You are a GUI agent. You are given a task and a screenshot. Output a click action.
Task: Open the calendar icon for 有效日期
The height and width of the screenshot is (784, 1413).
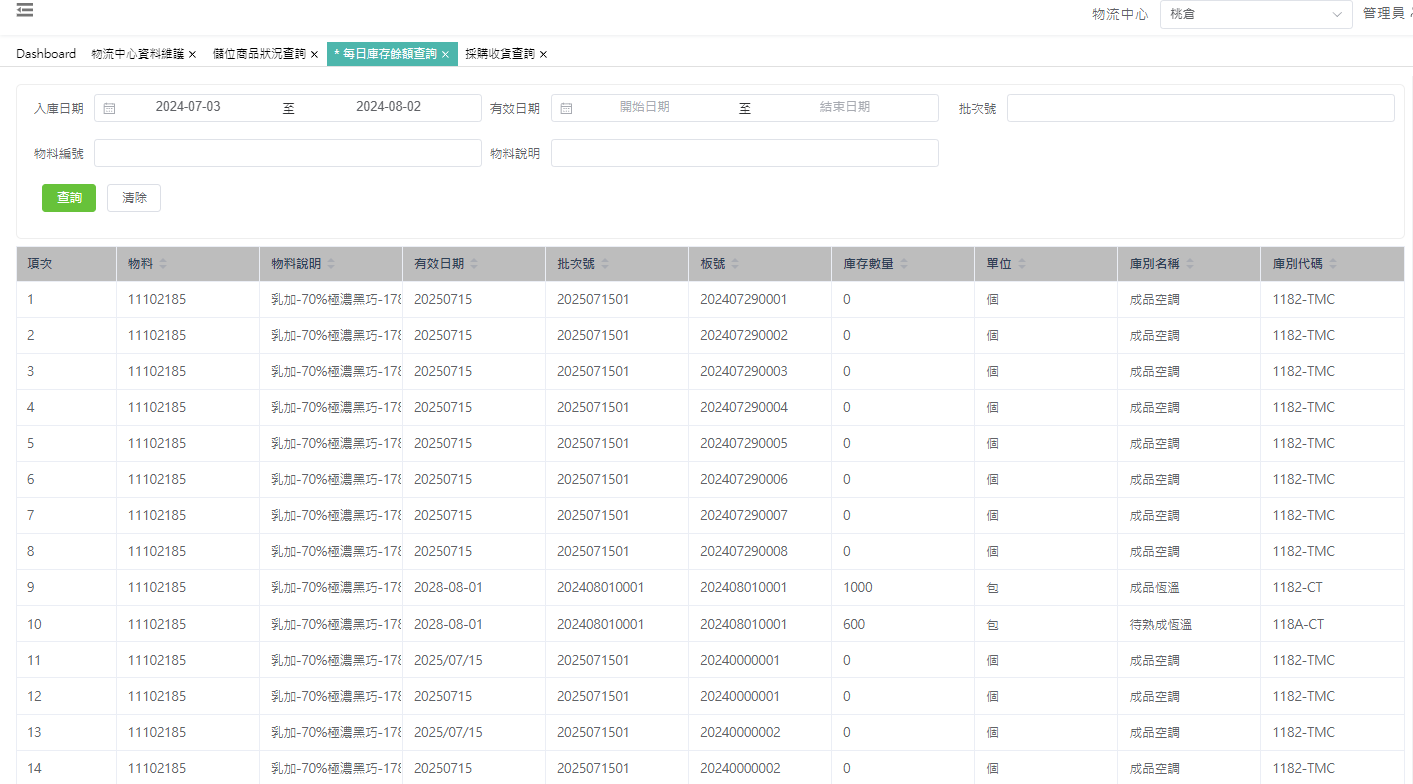coord(566,108)
